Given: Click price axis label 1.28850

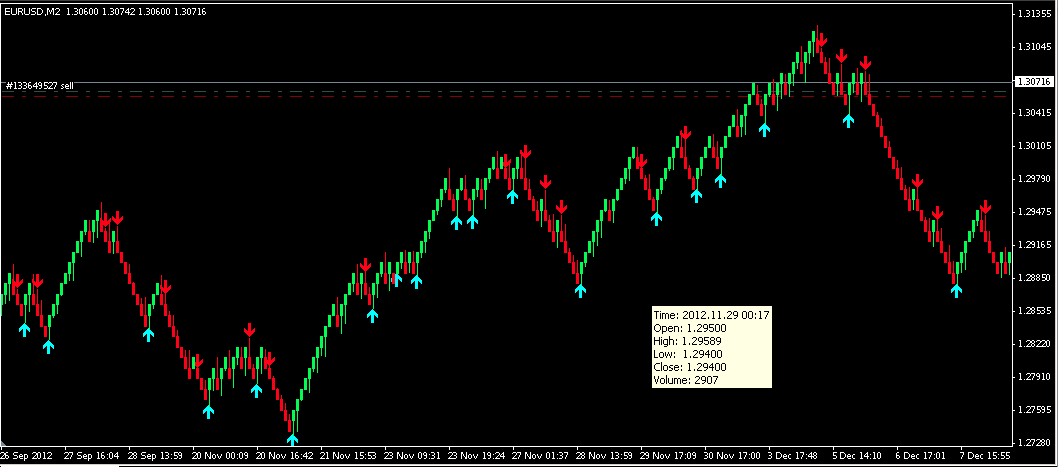Looking at the screenshot, I should click(1036, 277).
